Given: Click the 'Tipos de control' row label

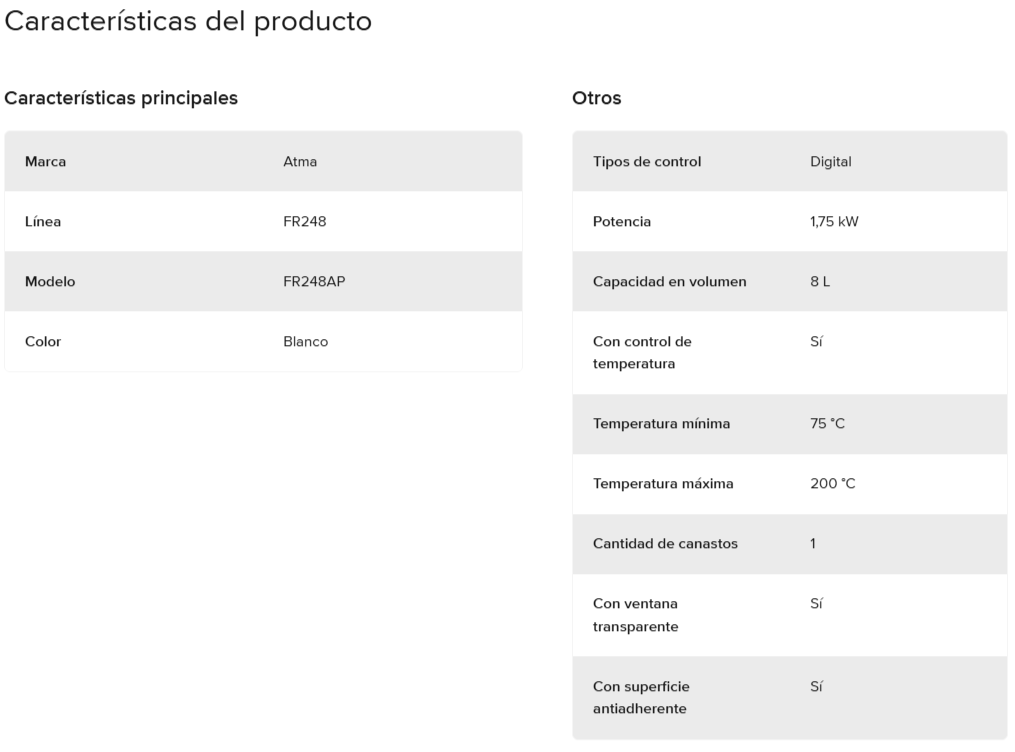Looking at the screenshot, I should (647, 161).
